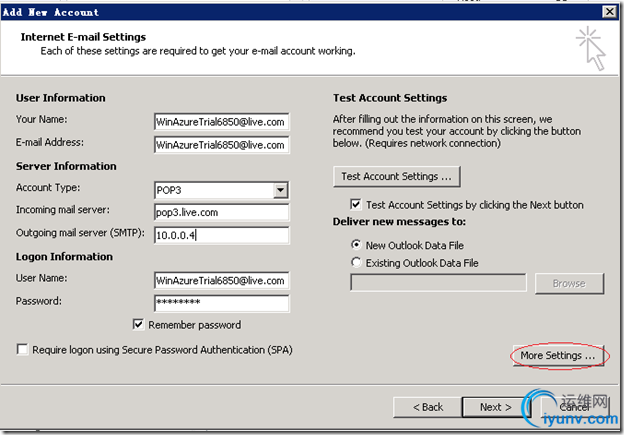624x435 pixels.
Task: Enable Require logon using SPA checkbox
Action: tap(22, 349)
